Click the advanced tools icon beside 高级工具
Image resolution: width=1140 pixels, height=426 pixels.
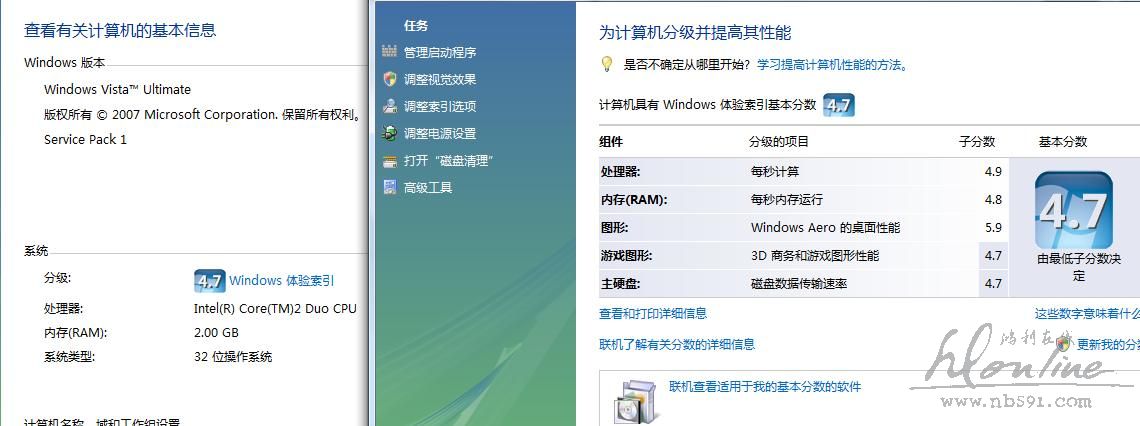coord(390,188)
